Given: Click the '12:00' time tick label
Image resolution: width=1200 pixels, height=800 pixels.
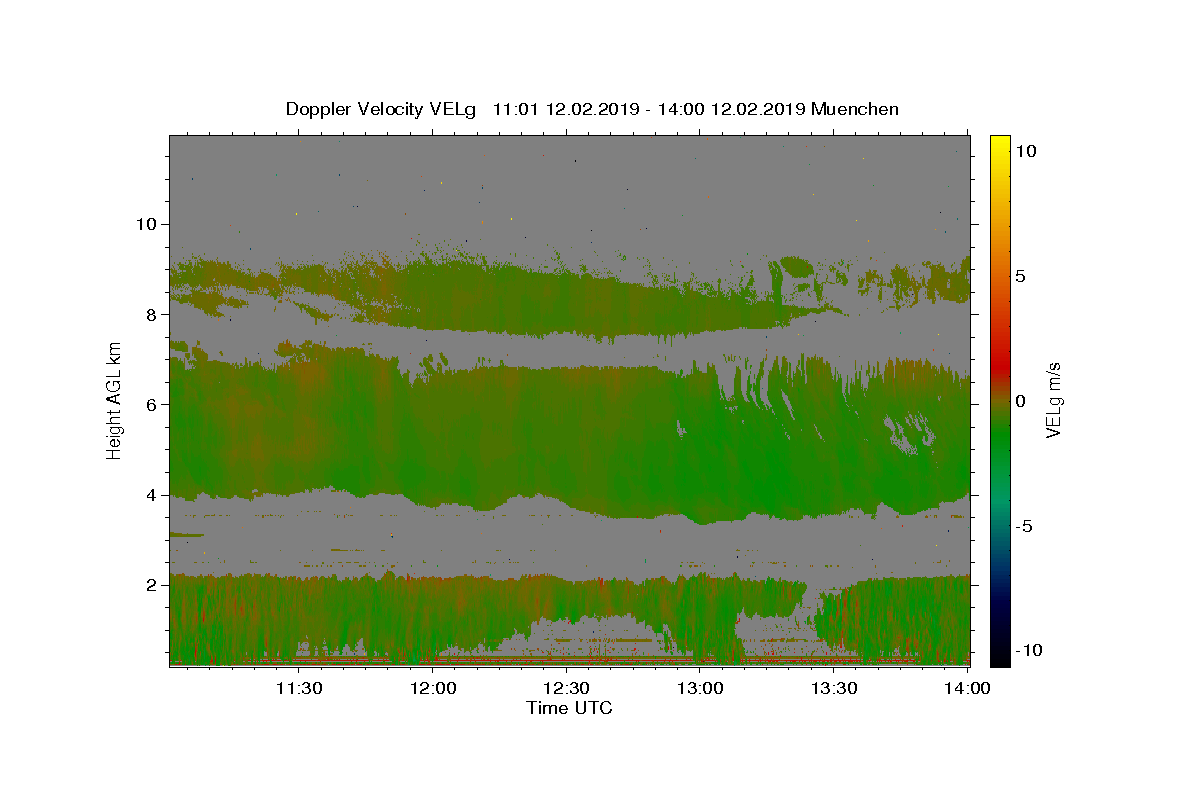Looking at the screenshot, I should (x=433, y=688).
